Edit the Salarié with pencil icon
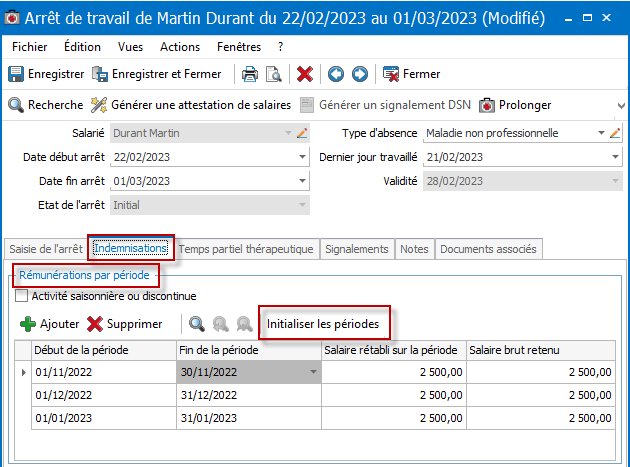 click(302, 133)
